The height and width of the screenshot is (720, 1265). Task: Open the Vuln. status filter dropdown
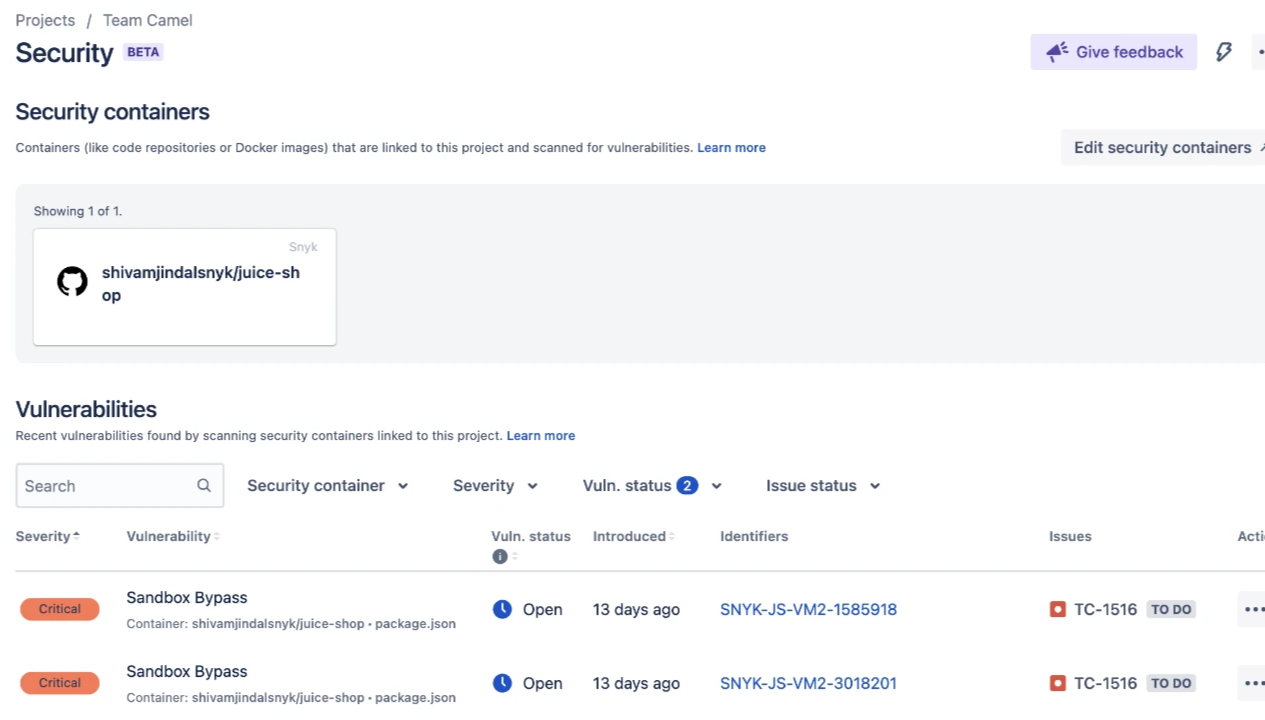click(x=651, y=485)
